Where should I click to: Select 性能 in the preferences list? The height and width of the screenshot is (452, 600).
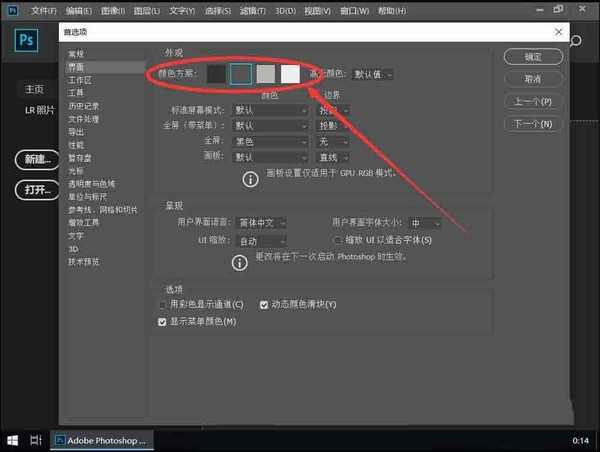click(76, 145)
